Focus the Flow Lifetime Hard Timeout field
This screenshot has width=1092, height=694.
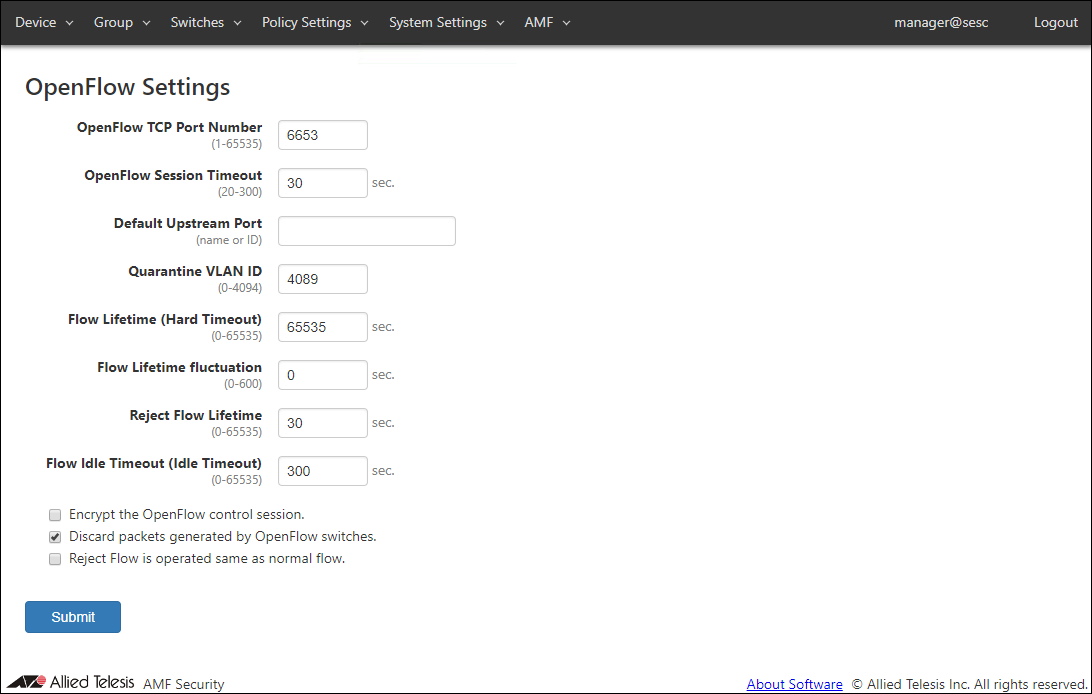coord(322,327)
